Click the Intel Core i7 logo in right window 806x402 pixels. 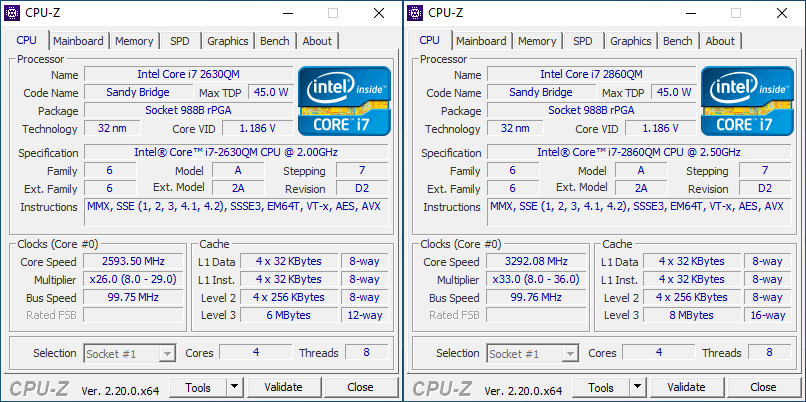coord(747,101)
